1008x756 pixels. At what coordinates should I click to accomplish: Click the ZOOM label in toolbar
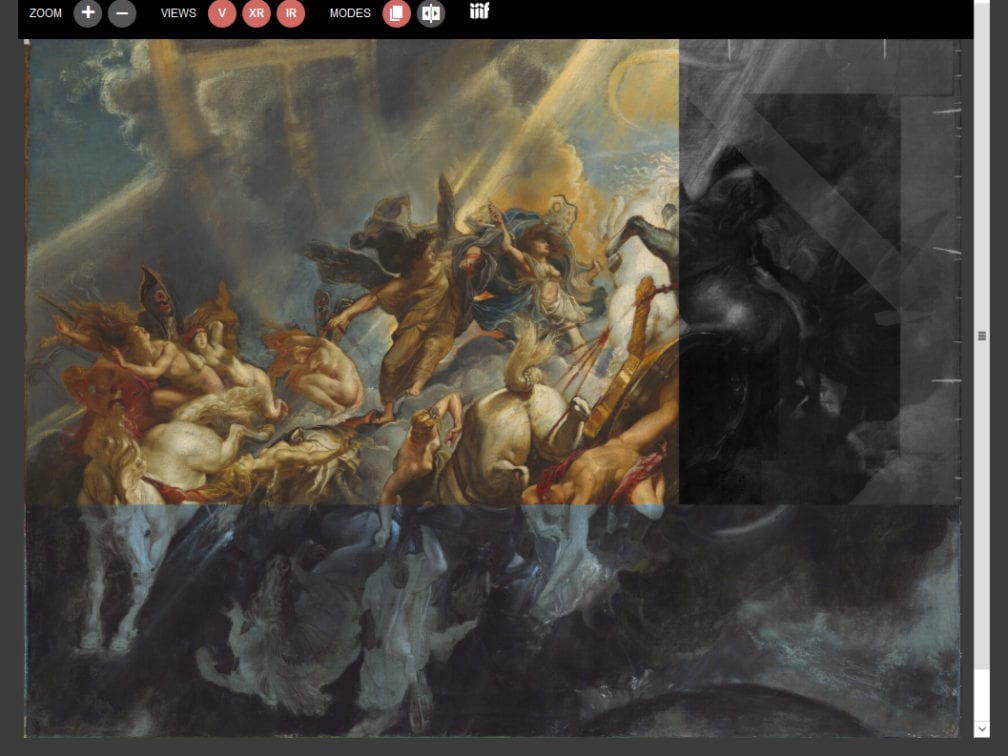click(46, 13)
